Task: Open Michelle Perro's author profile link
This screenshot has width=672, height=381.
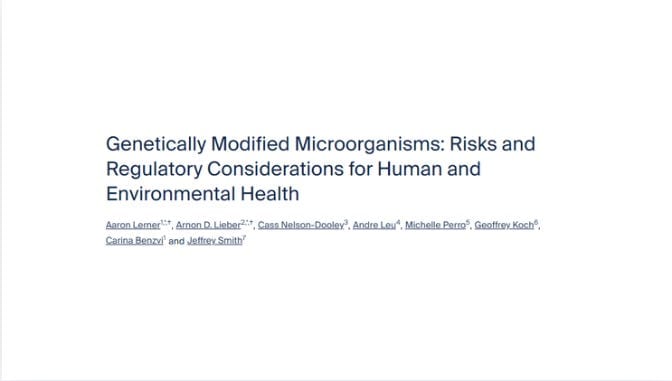Action: 435,225
